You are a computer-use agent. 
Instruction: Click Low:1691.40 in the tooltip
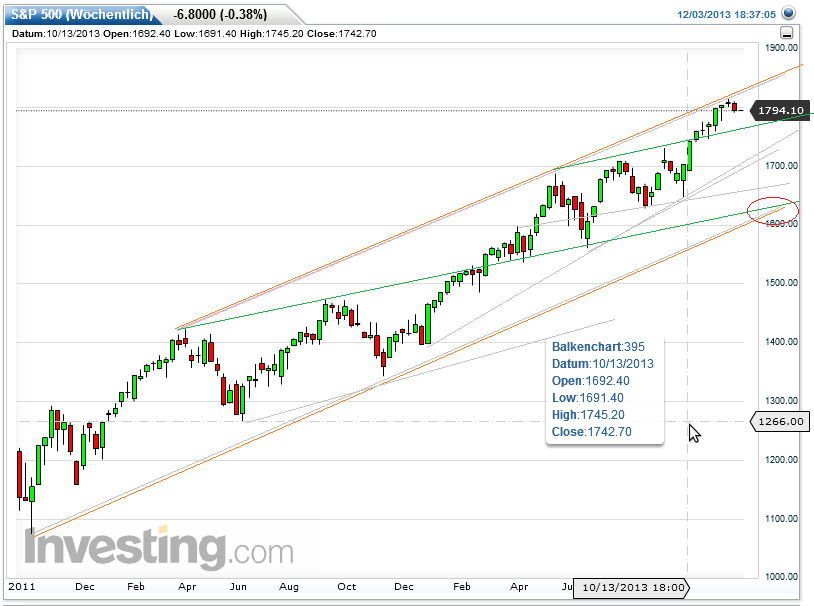coord(588,398)
